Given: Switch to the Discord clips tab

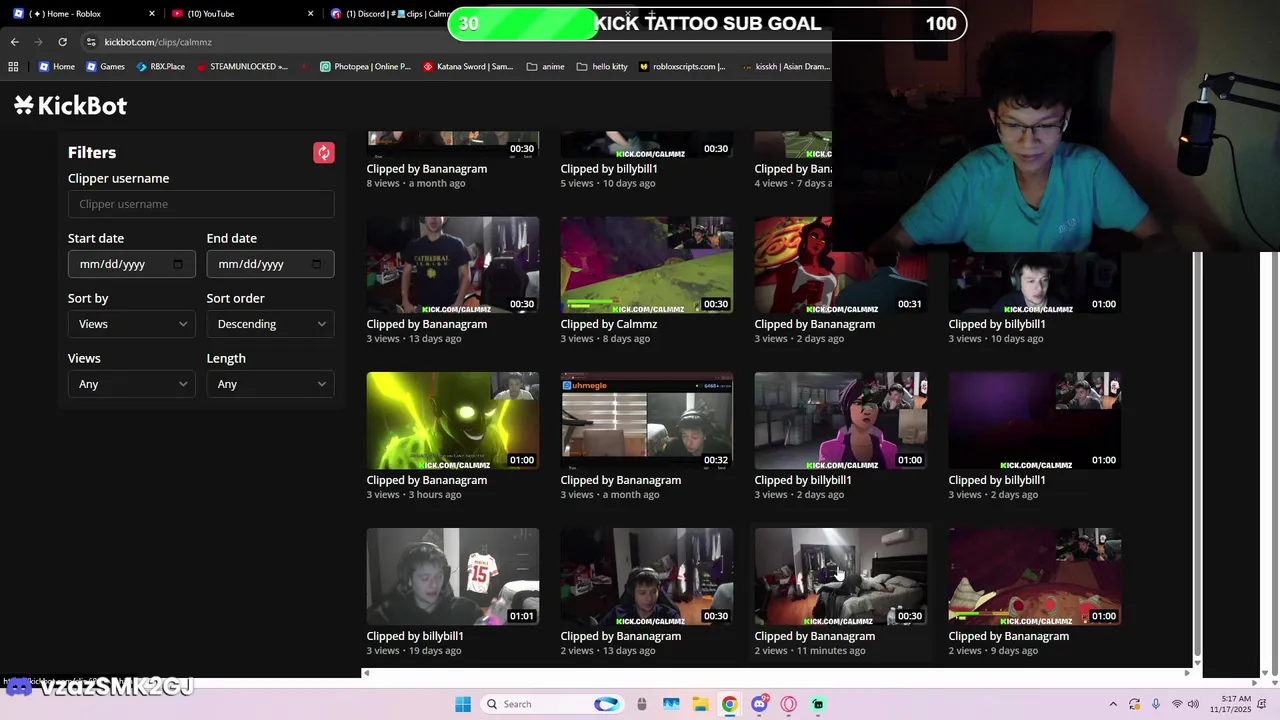Looking at the screenshot, I should pos(390,14).
